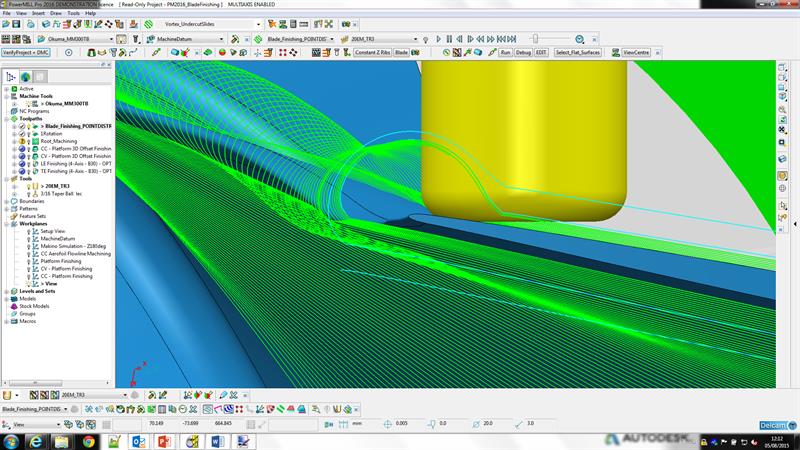The image size is (800, 450).
Task: Open the Blade_Finishing toolpath dropdown in simulation bar
Action: (332, 39)
